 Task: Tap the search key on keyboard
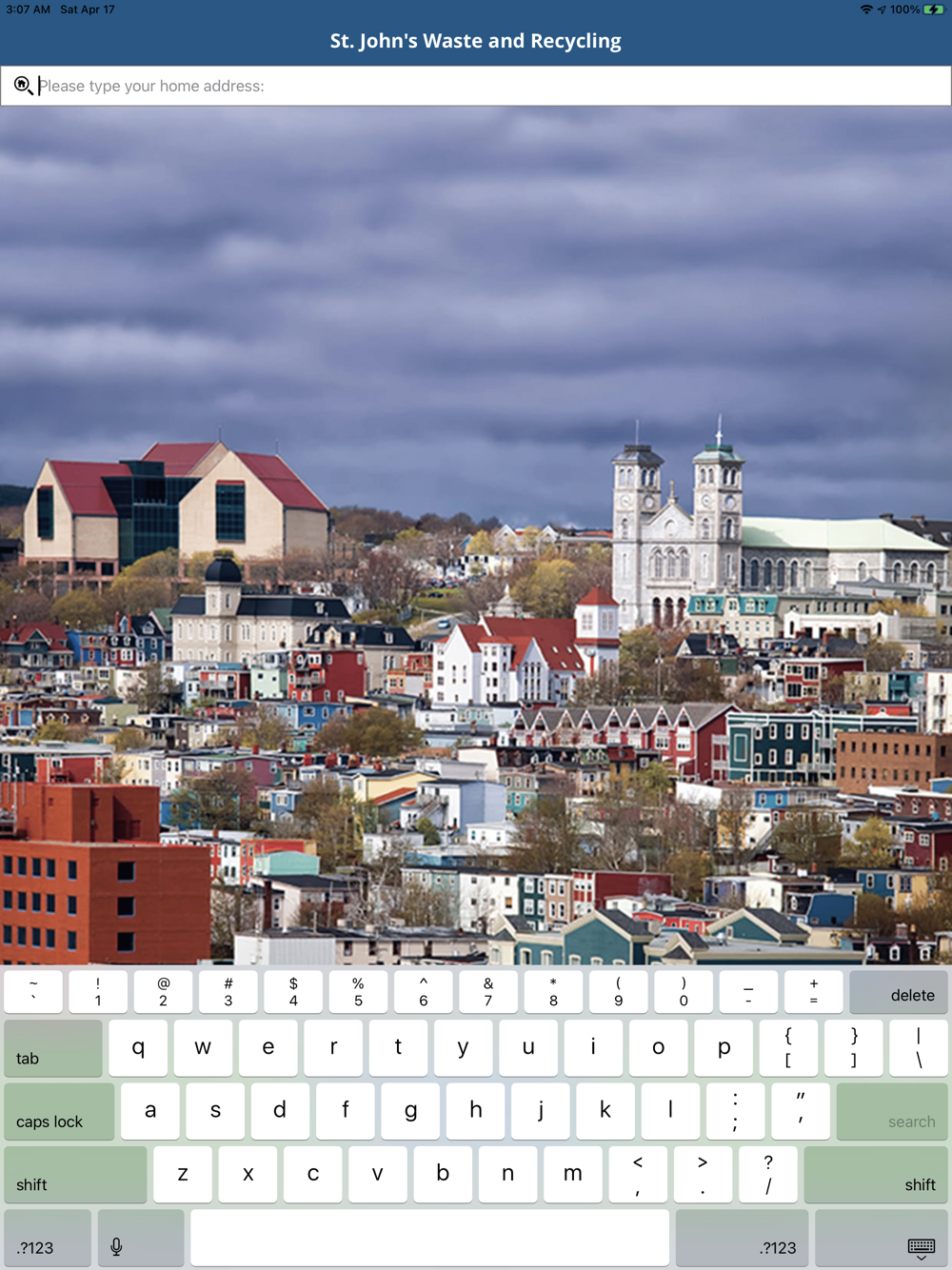click(892, 1111)
